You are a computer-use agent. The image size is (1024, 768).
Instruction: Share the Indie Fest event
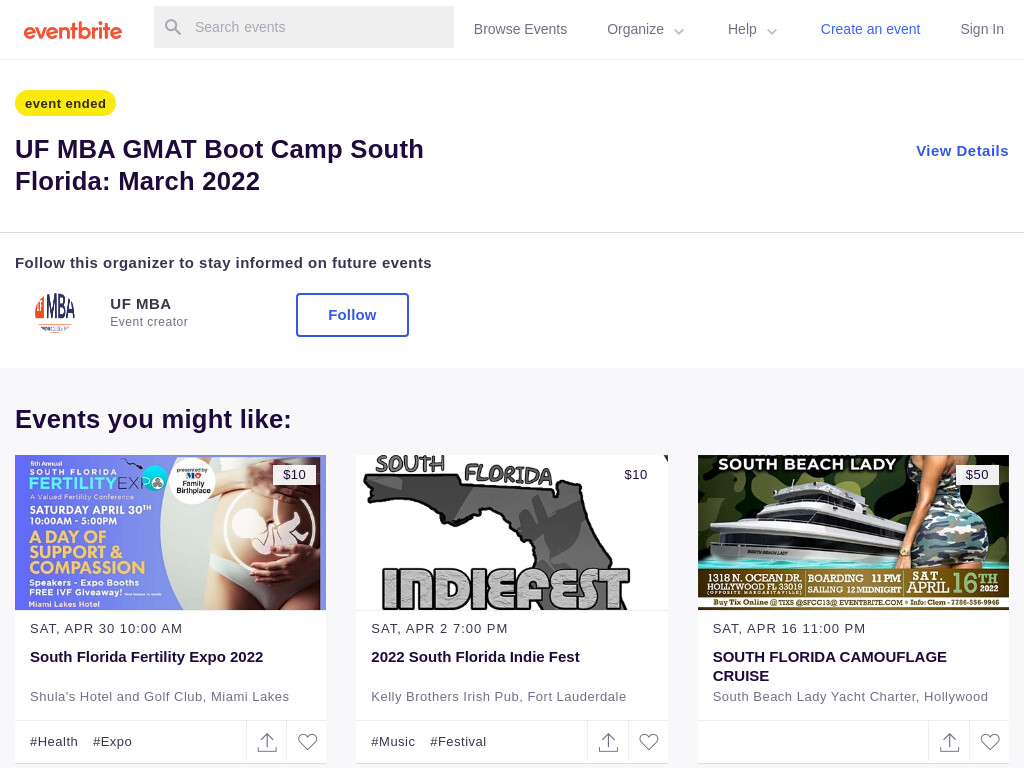coord(608,742)
